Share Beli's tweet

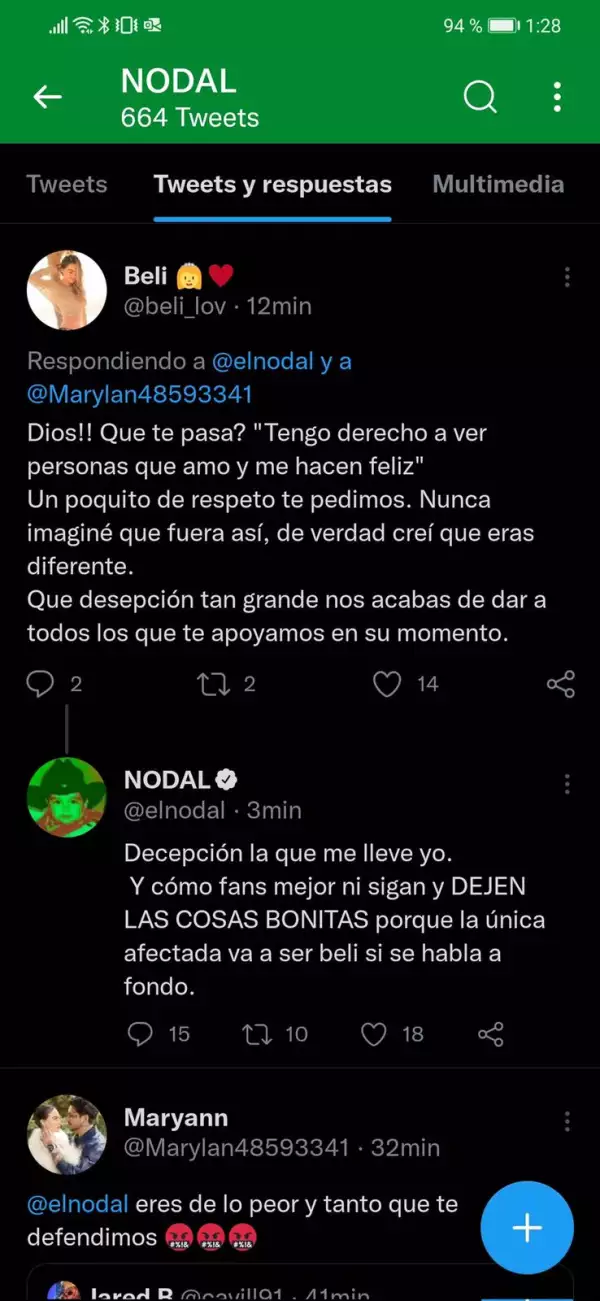click(561, 684)
